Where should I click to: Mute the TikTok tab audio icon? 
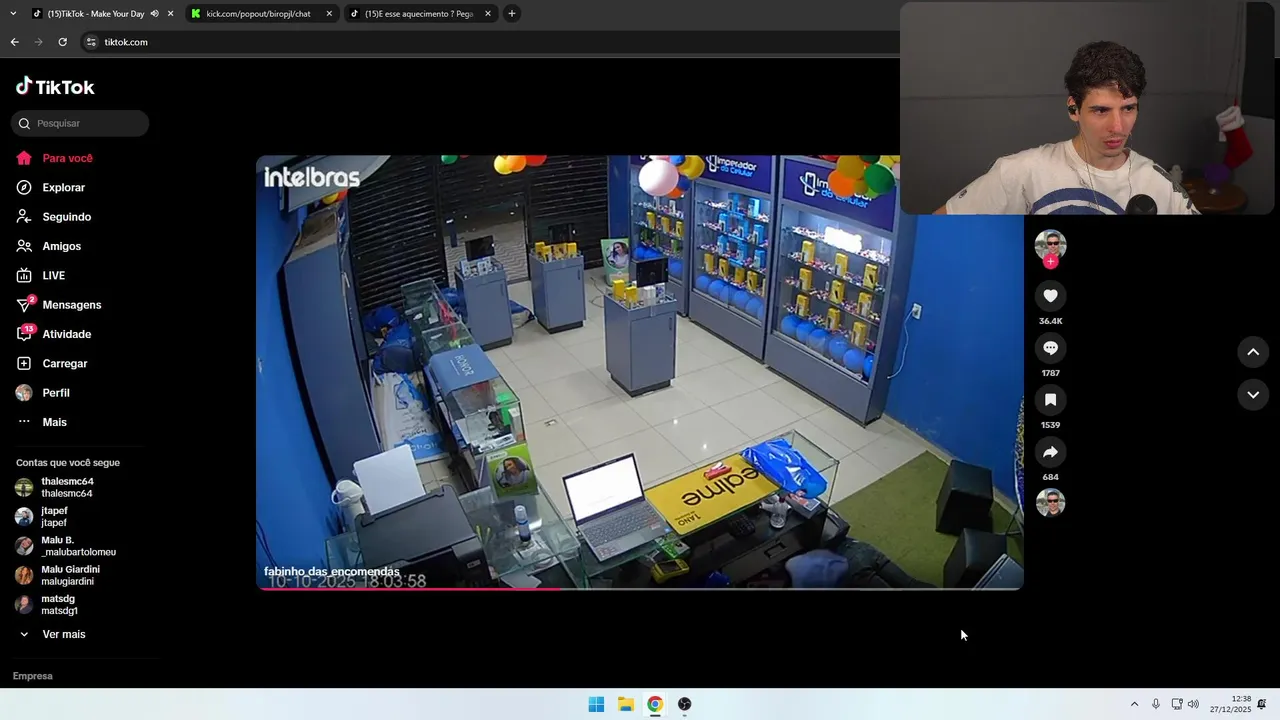154,14
